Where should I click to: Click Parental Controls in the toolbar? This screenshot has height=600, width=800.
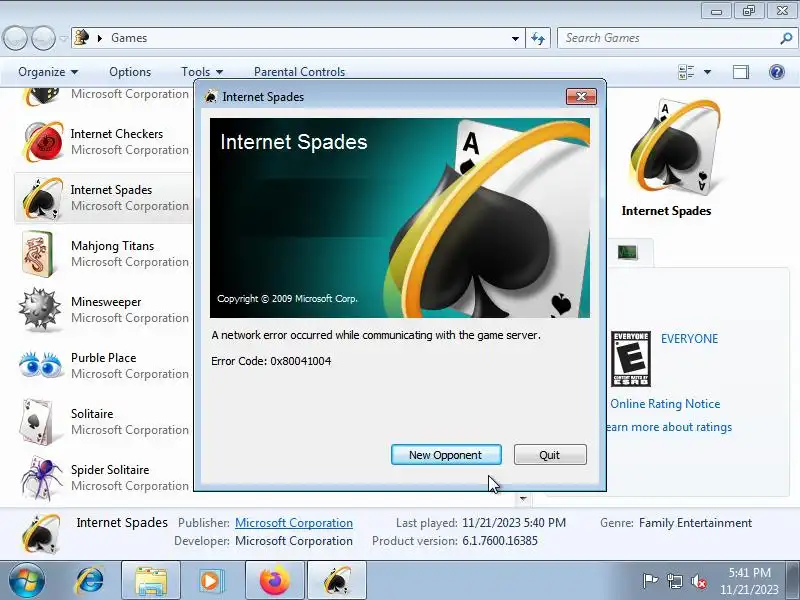[299, 72]
